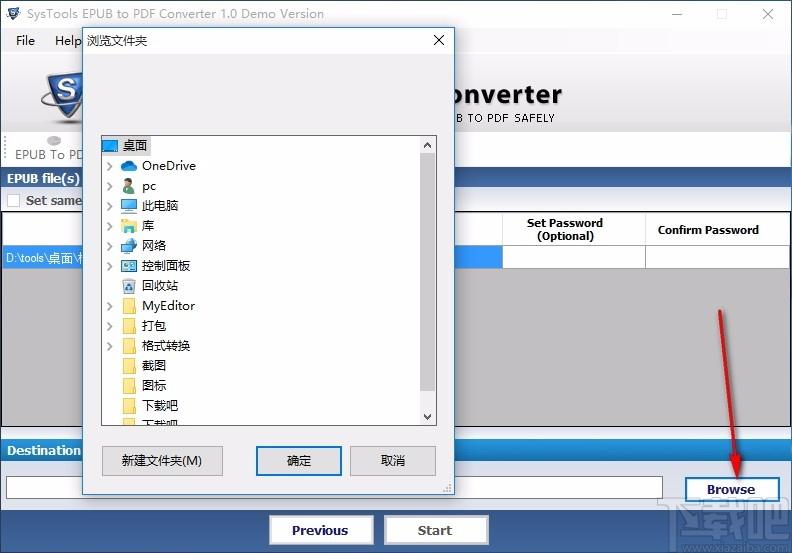Click the pc user icon
This screenshot has height=553, width=792.
tap(129, 186)
